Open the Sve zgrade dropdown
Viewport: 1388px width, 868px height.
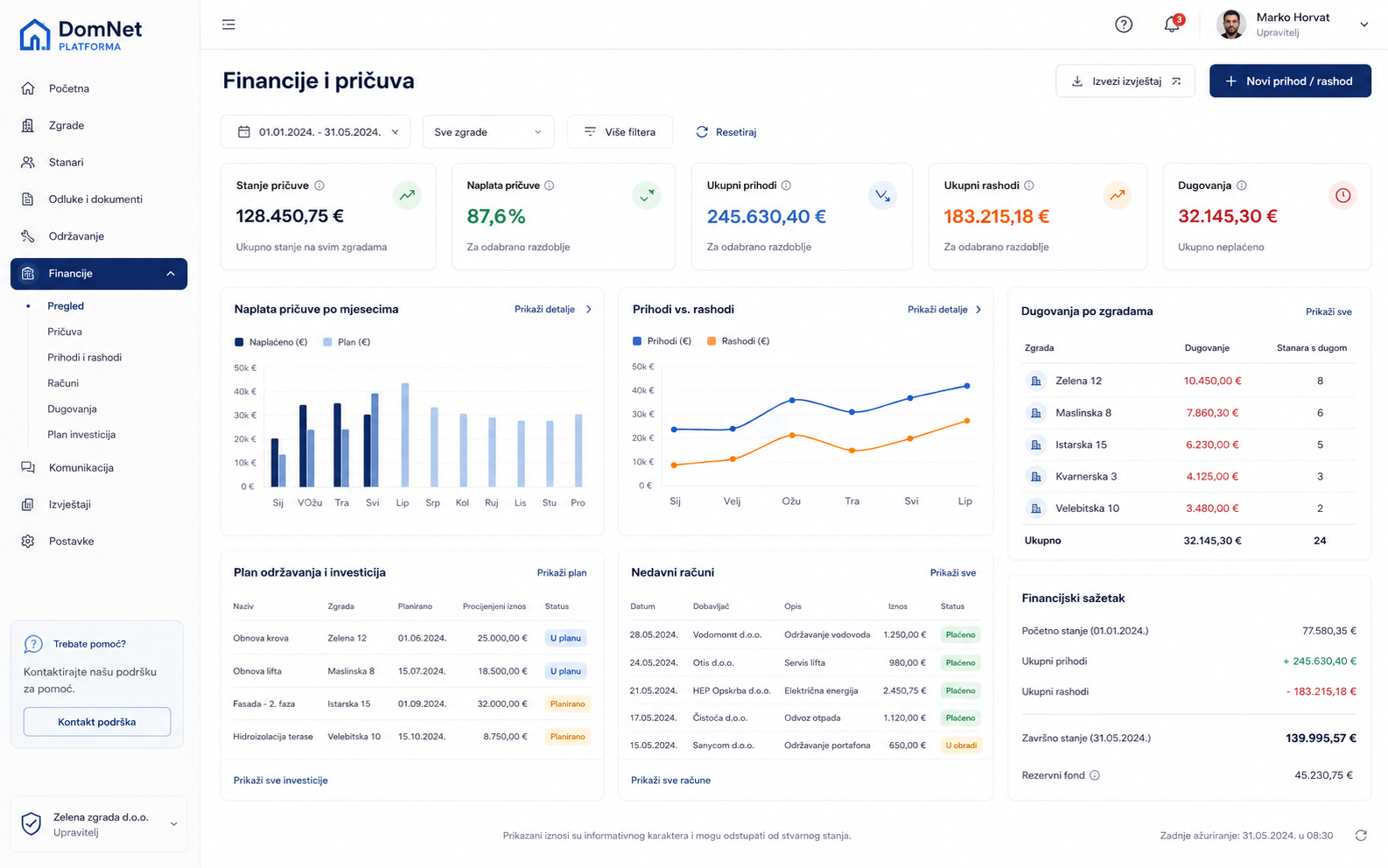[x=488, y=132]
